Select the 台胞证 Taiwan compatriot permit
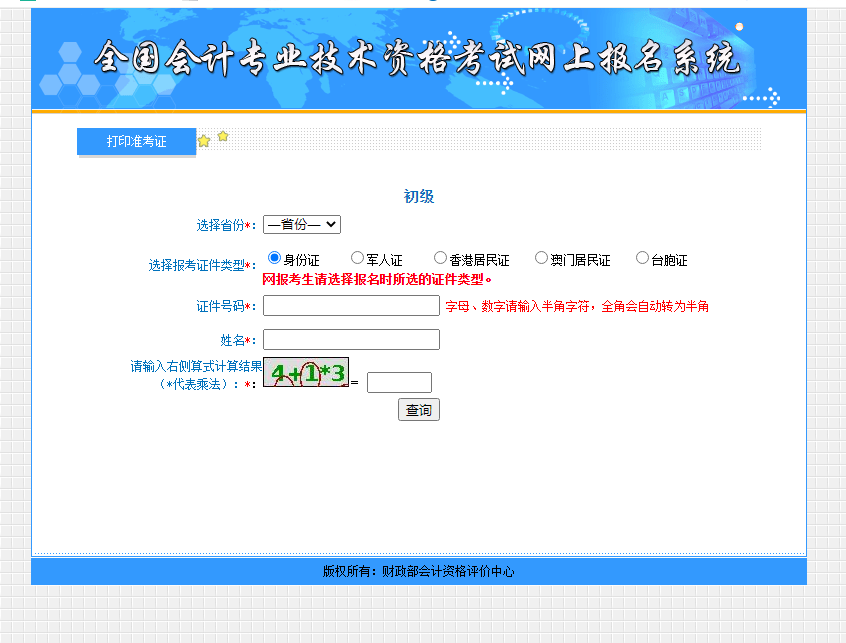846x643 pixels. (x=642, y=257)
